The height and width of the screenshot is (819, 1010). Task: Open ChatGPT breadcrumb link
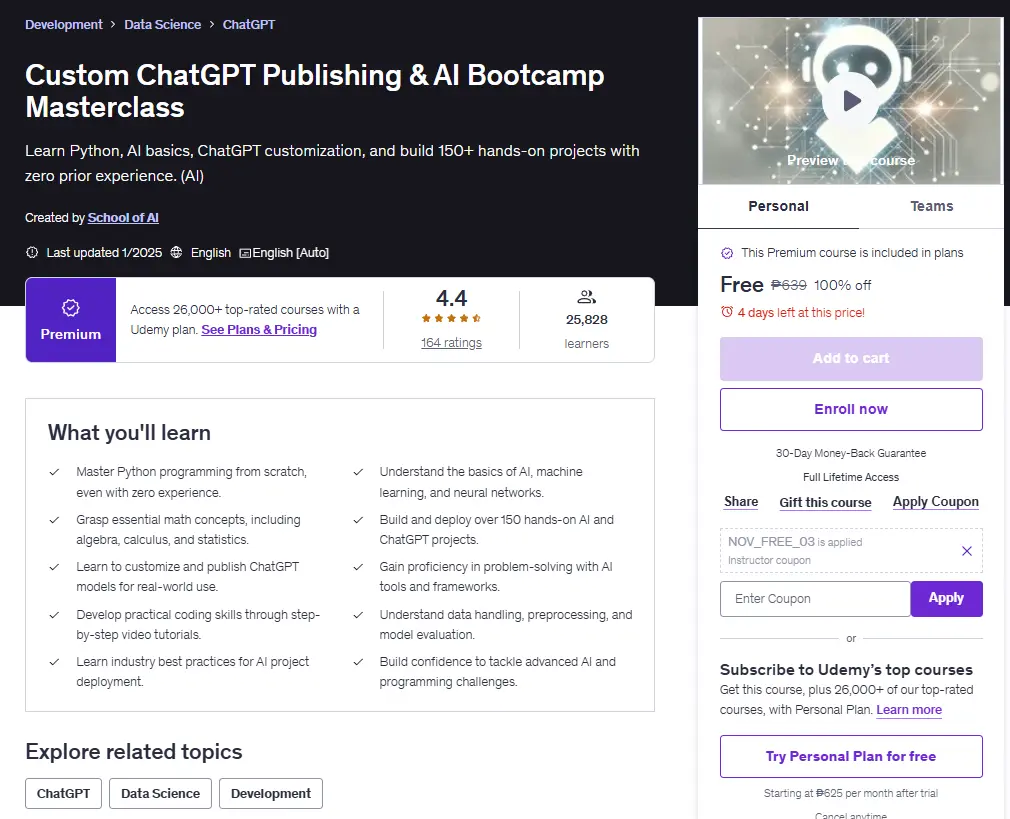click(249, 24)
